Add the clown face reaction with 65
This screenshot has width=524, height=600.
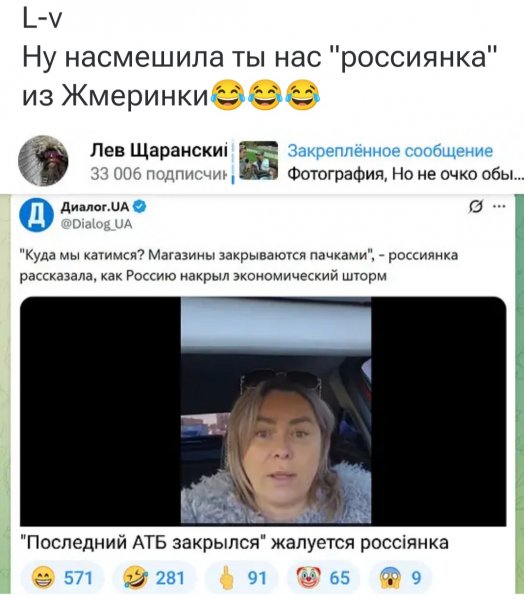click(x=323, y=577)
